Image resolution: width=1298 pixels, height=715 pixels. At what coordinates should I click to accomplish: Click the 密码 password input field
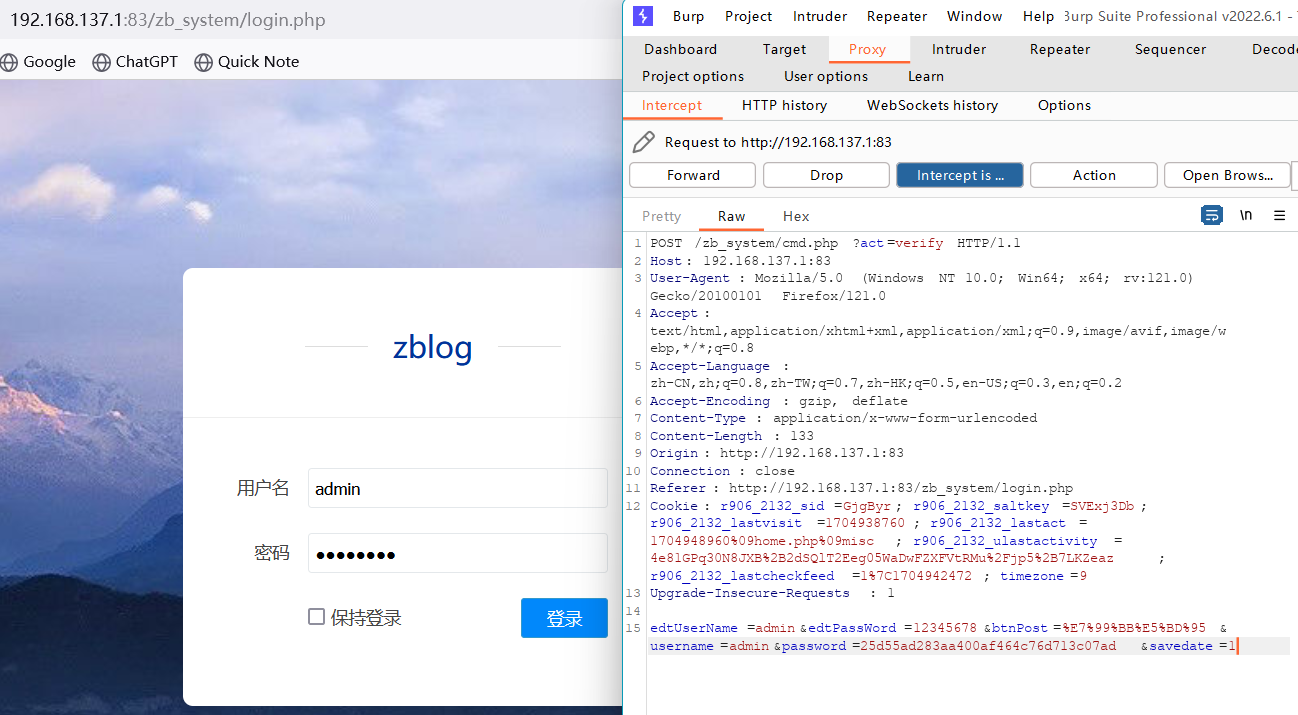click(x=457, y=553)
